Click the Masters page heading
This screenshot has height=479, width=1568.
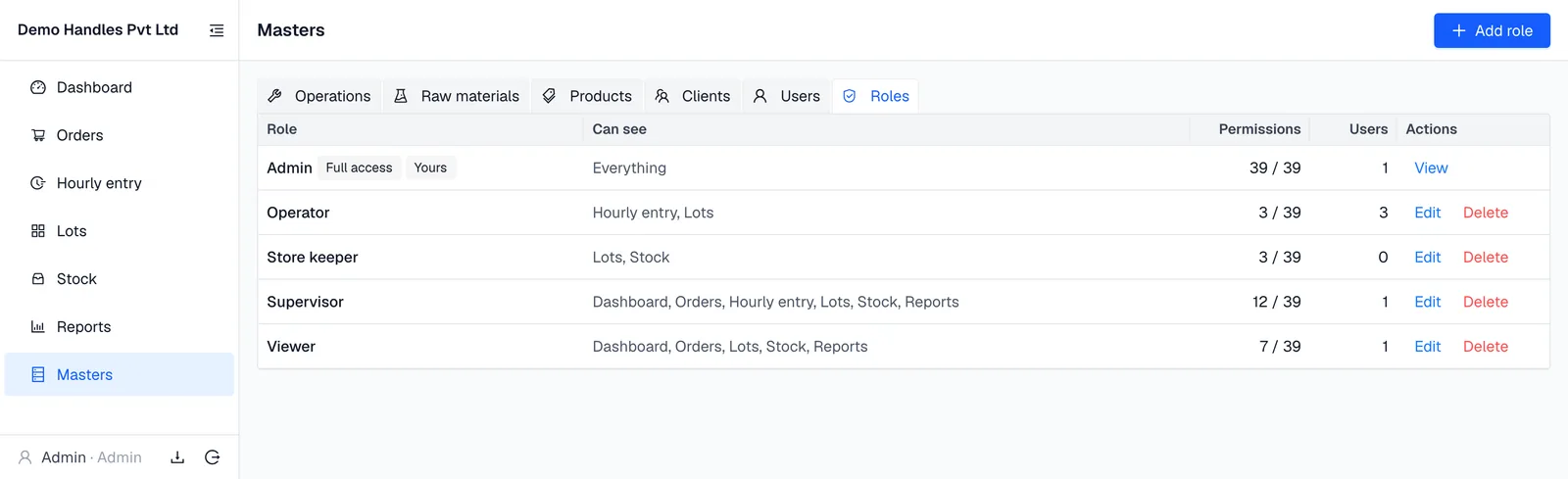[x=291, y=30]
